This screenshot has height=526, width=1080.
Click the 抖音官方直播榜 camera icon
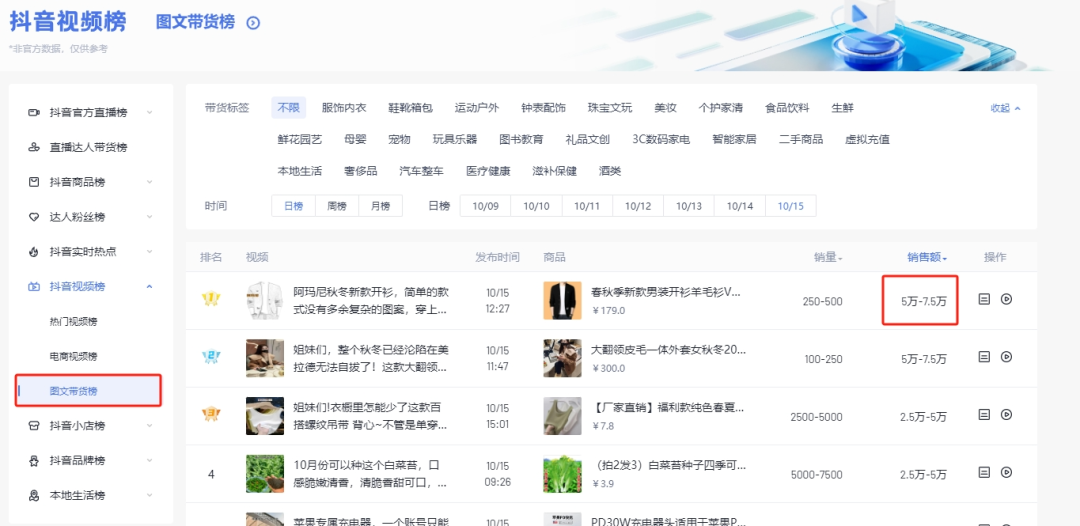[34, 112]
